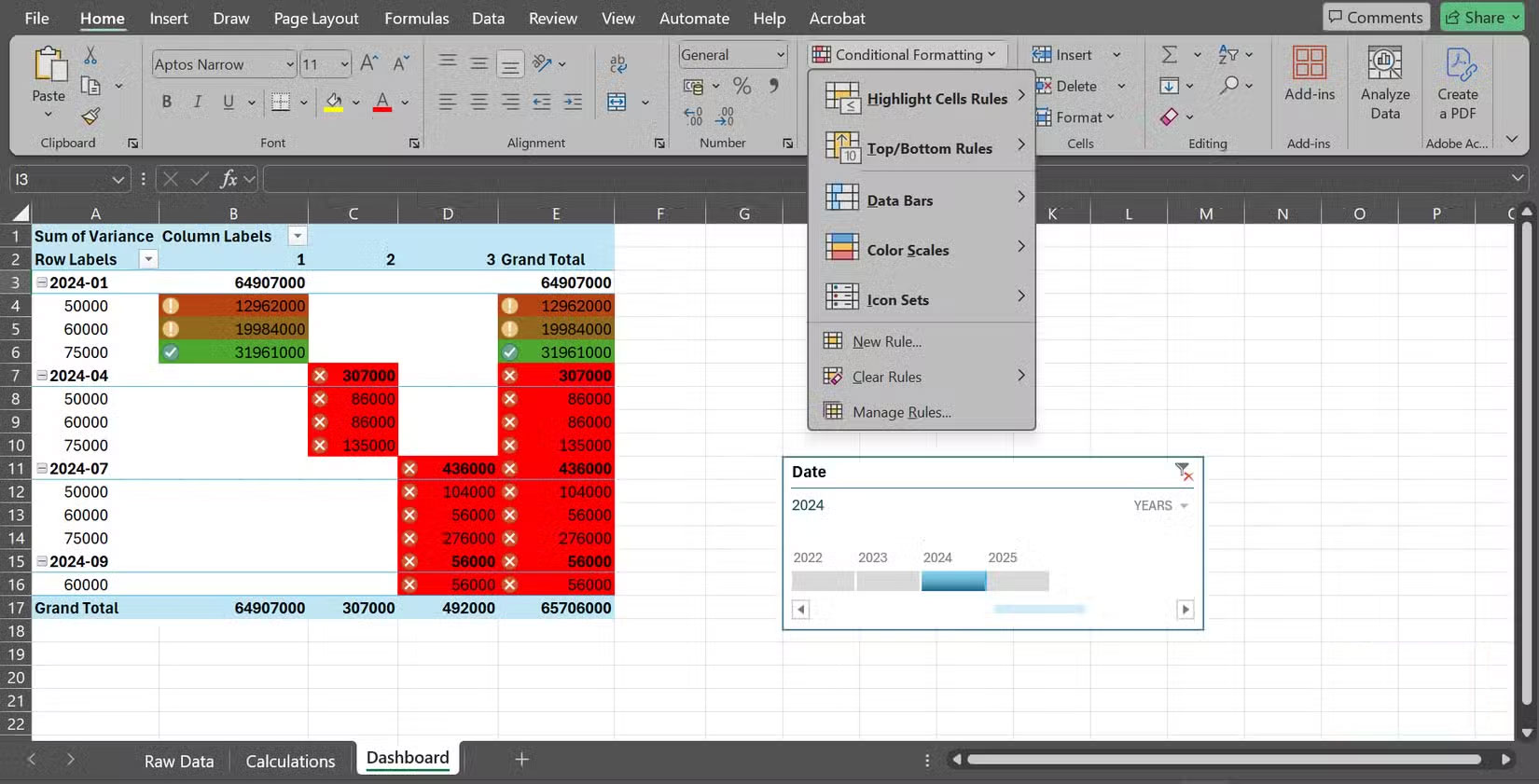Switch to the Raw Data sheet tab
This screenshot has height=784, width=1539.
[179, 761]
